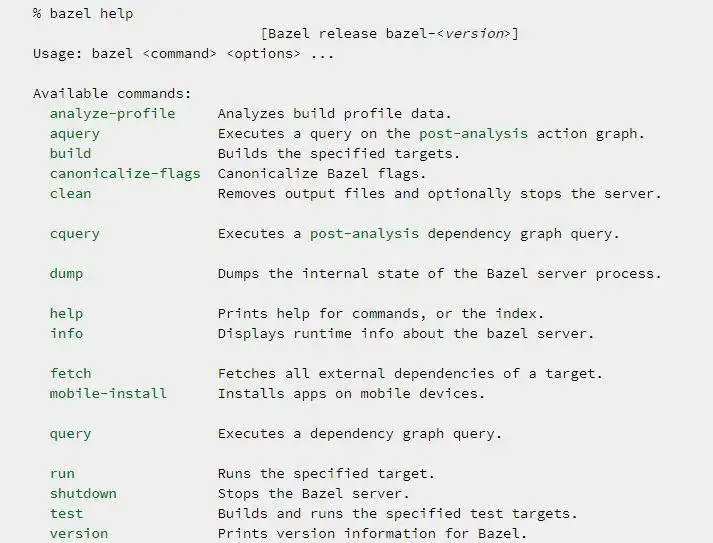Click the clean command link

[70, 193]
